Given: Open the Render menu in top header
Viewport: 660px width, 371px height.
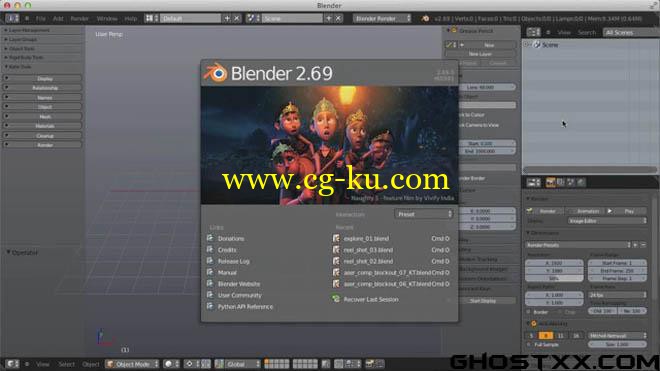Looking at the screenshot, I should tap(80, 19).
